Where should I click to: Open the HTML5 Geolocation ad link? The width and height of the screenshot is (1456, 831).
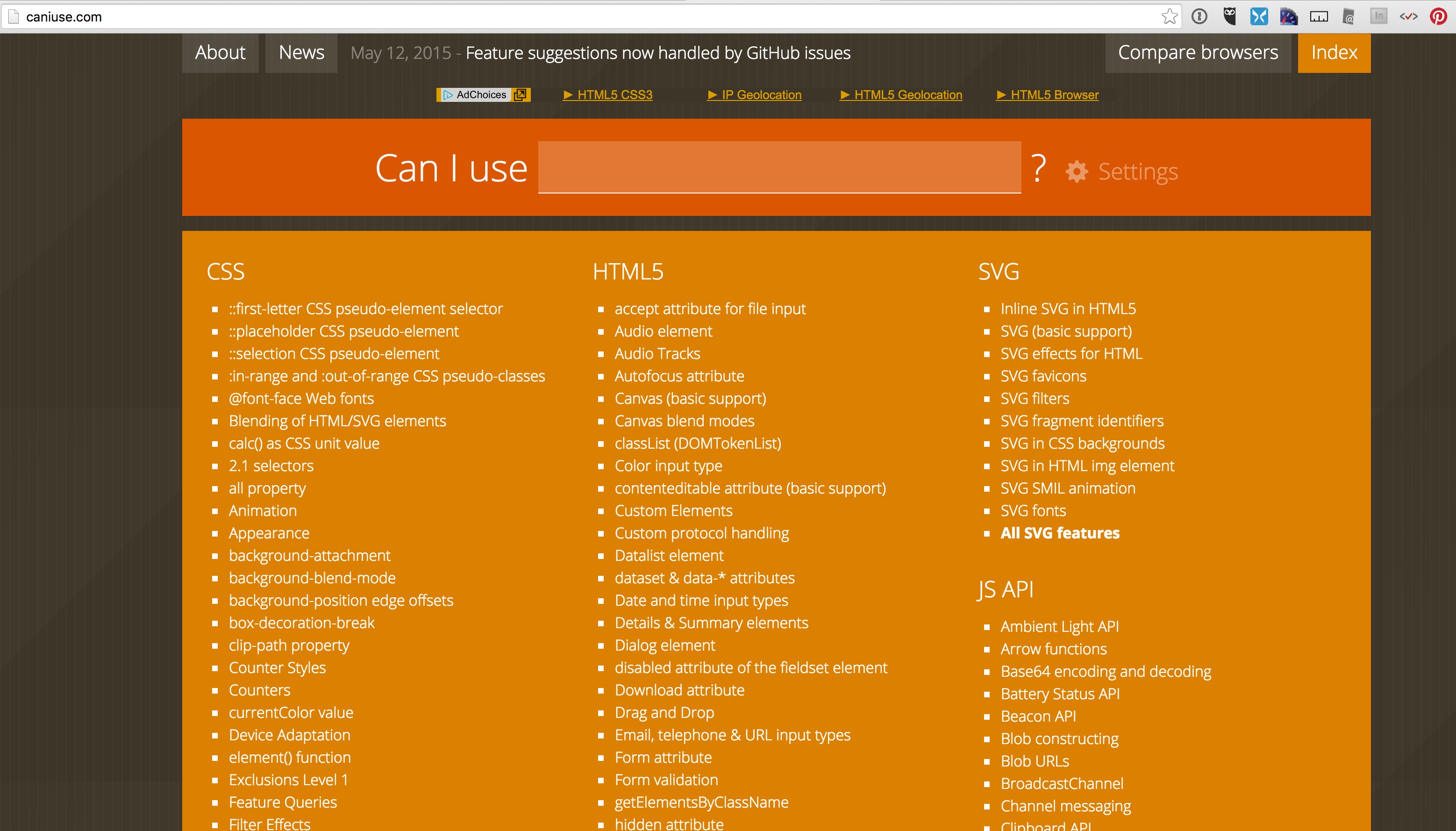click(x=901, y=95)
